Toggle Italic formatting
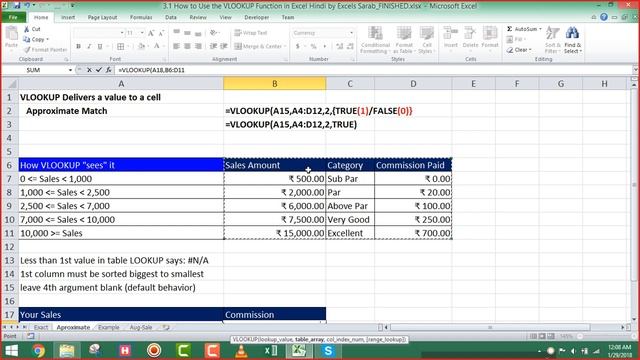 [89, 47]
